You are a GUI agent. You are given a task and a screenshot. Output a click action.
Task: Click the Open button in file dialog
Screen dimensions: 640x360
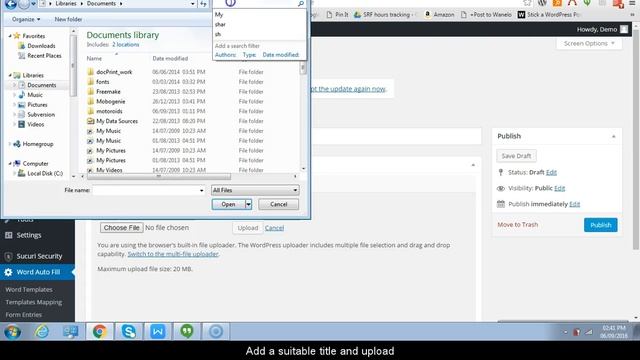pos(228,204)
